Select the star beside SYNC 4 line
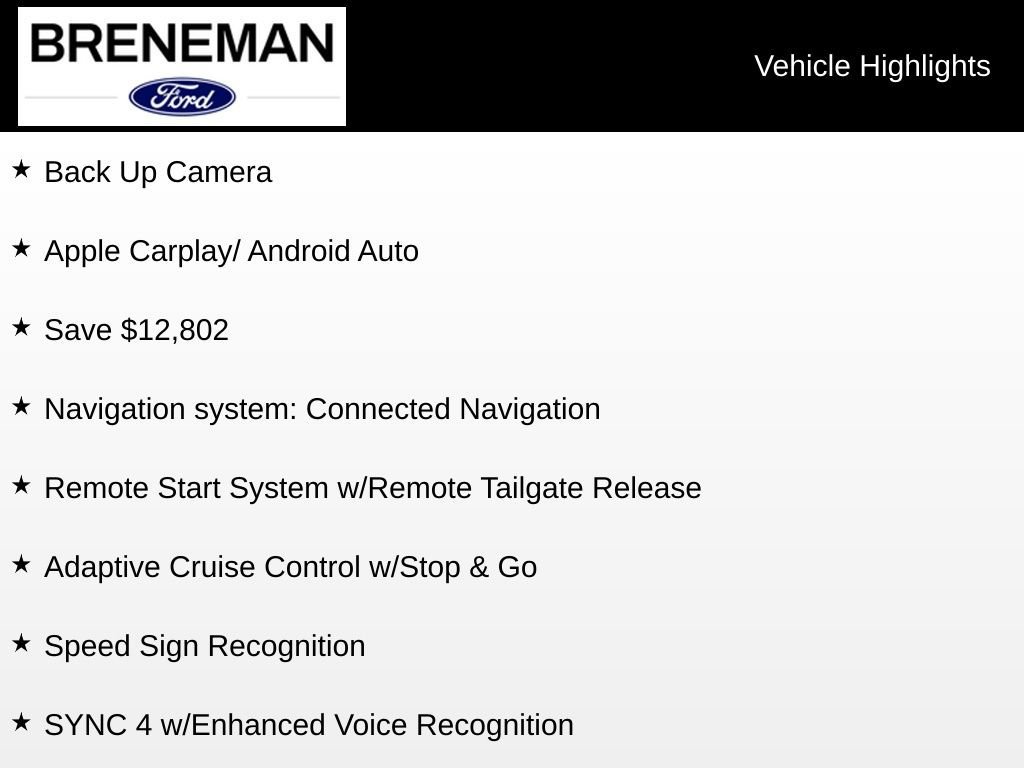 21,722
